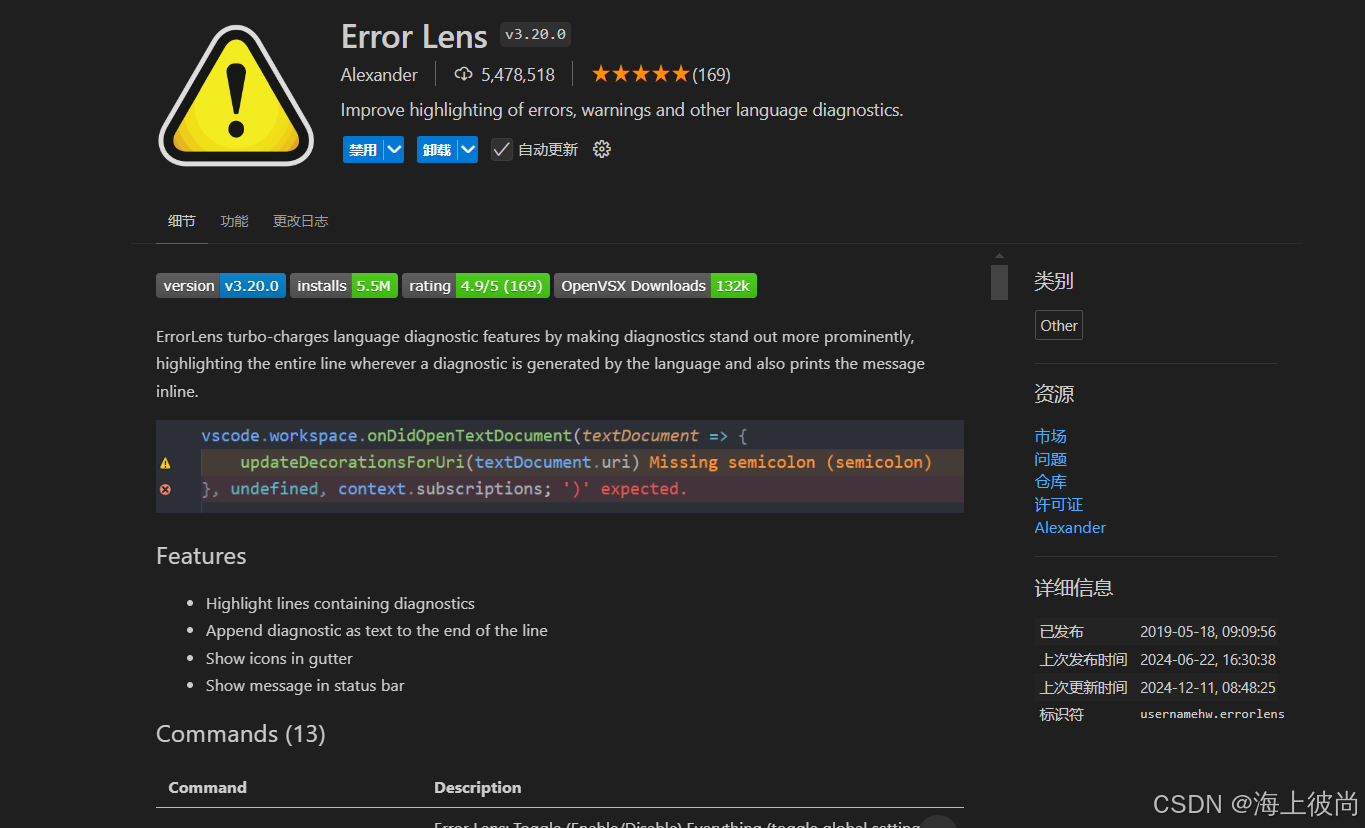Screen dimensions: 1365x828
Task: Click the red error icon in code gutter
Action: pyautogui.click(x=165, y=489)
